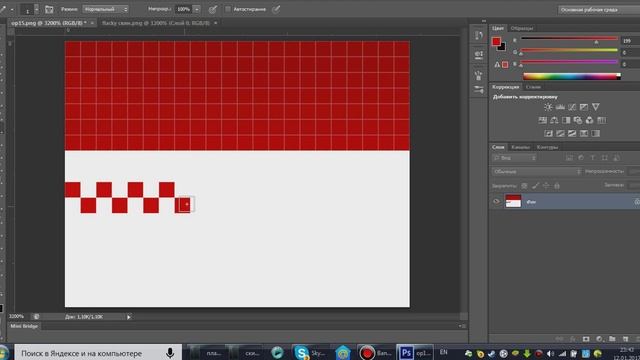Add a Curves adjustment layer
The width and height of the screenshot is (640, 360).
[572, 107]
